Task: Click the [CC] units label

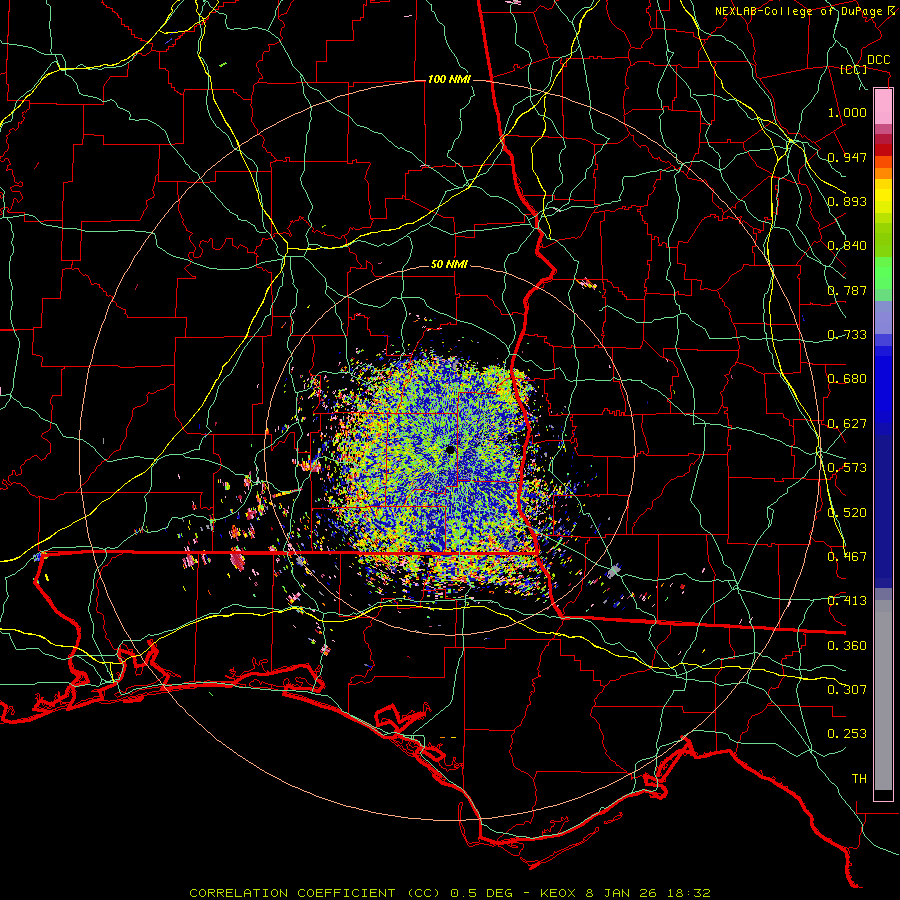Action: (854, 69)
